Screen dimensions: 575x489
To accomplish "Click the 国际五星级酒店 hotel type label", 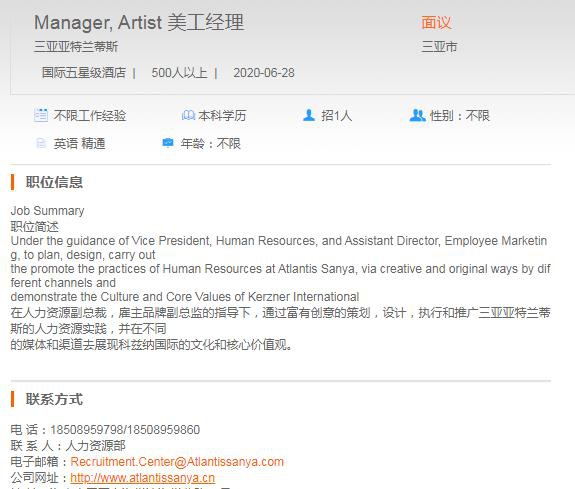I will coord(84,73).
